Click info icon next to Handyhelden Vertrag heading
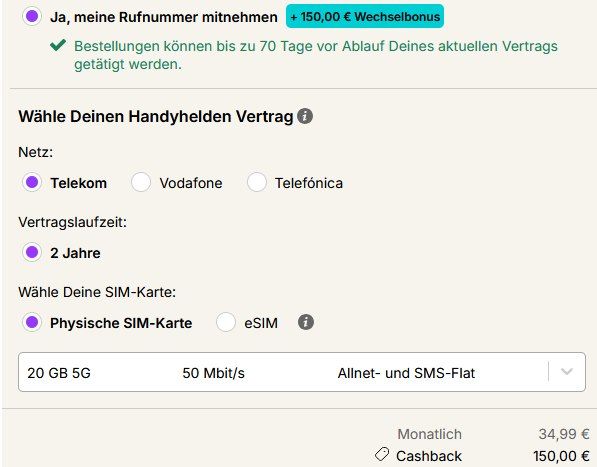This screenshot has width=597, height=467. pyautogui.click(x=305, y=116)
